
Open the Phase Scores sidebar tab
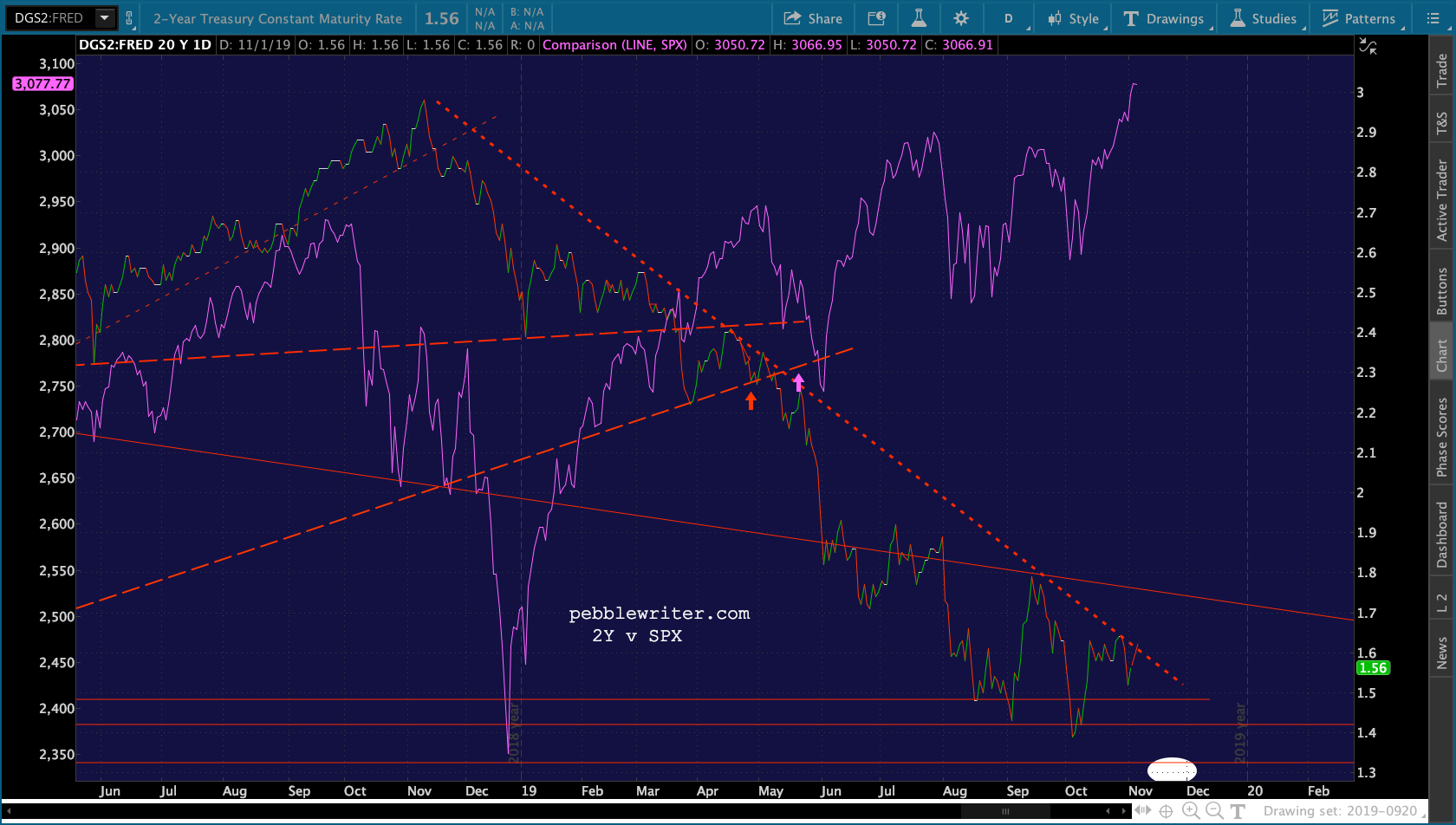point(1442,437)
